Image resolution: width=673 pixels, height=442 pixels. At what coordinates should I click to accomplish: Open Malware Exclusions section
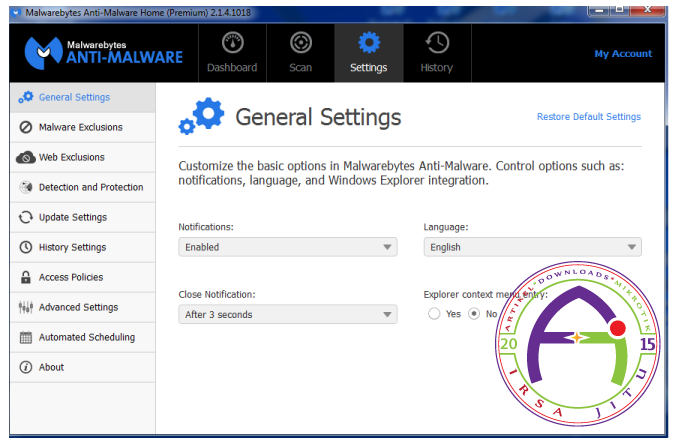tap(82, 128)
